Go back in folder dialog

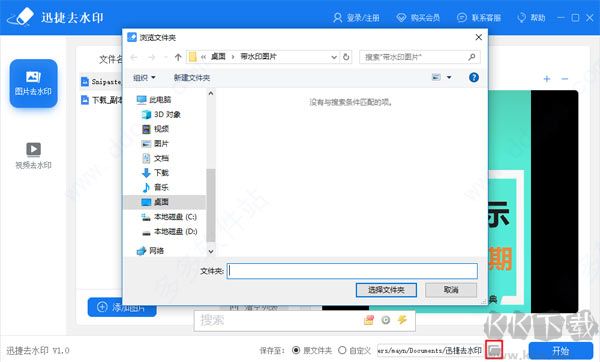pos(134,57)
